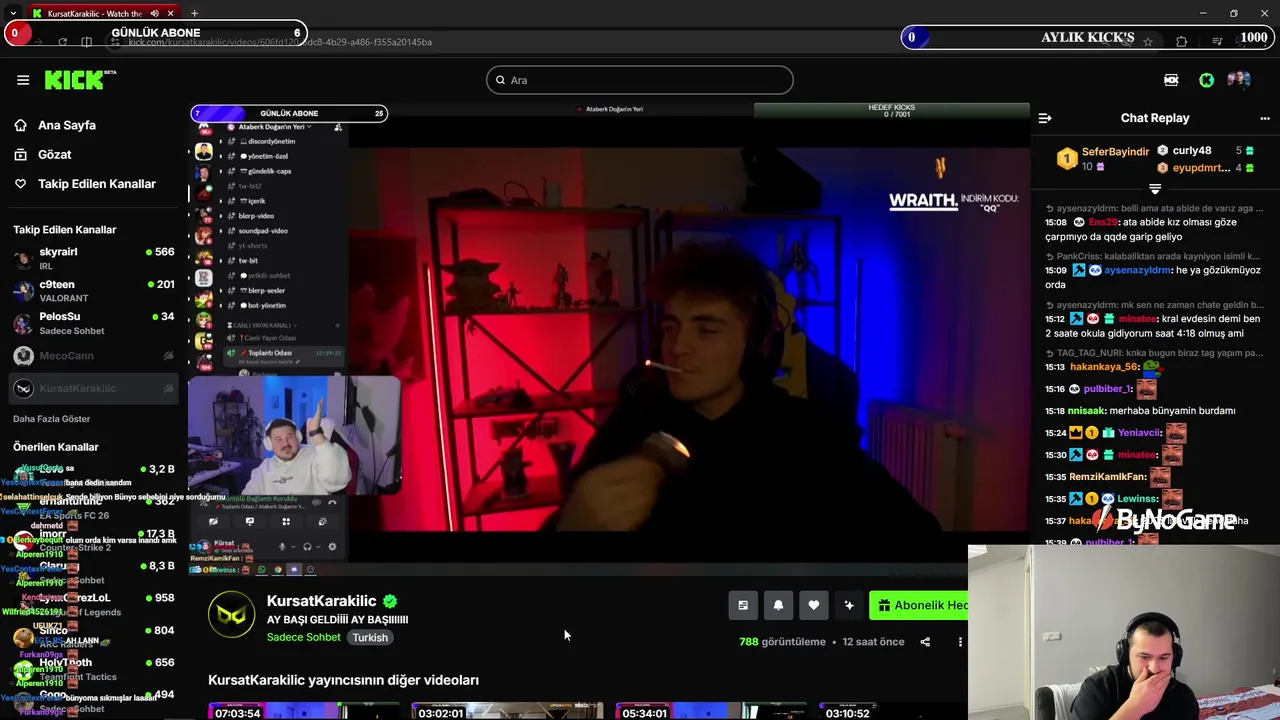Image resolution: width=1280 pixels, height=720 pixels.
Task: Open the browser tab search chevron
Action: (13, 13)
